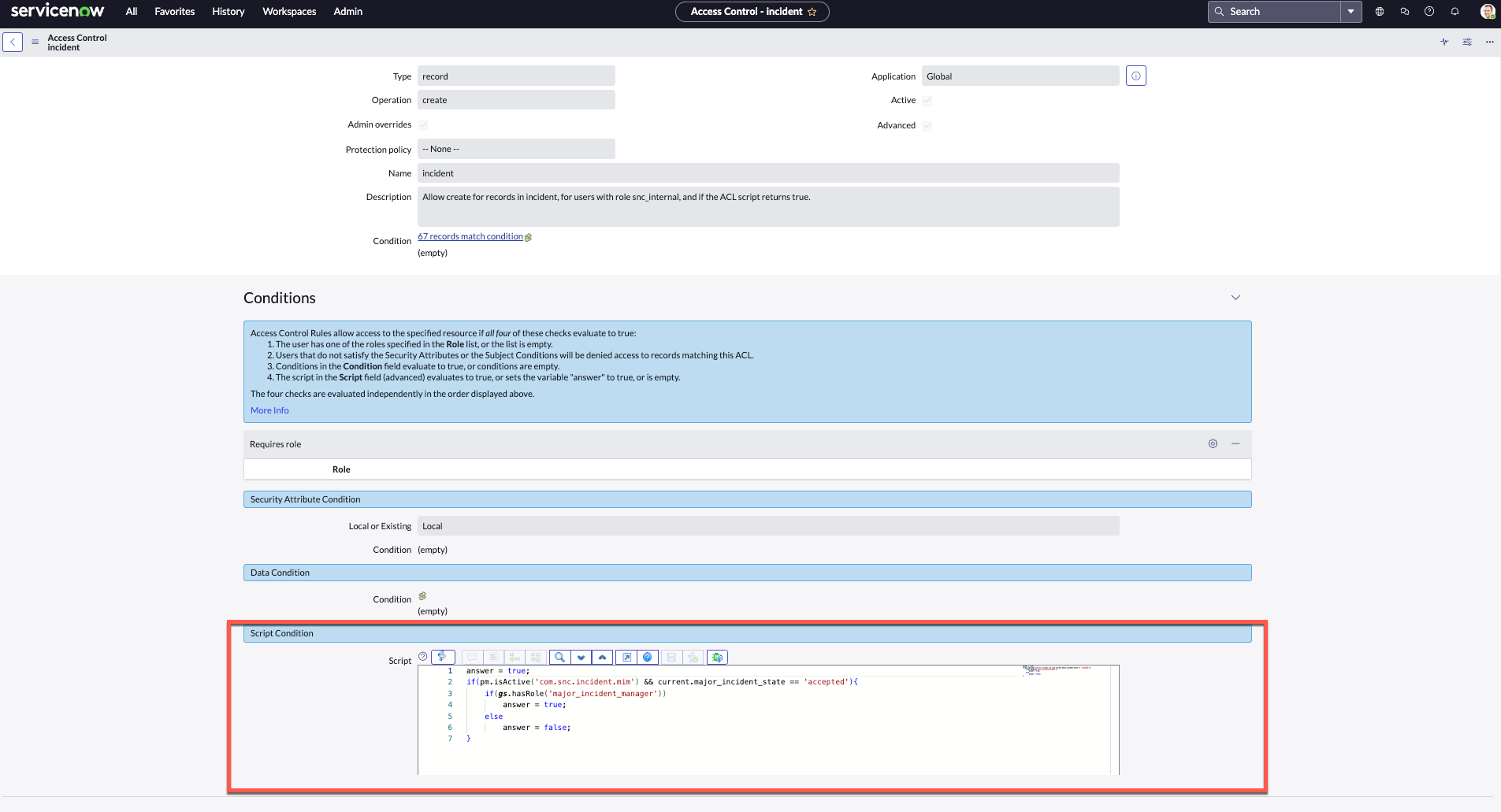This screenshot has width=1501, height=812.
Task: Click the toggle comment toolbar button
Action: [472, 657]
